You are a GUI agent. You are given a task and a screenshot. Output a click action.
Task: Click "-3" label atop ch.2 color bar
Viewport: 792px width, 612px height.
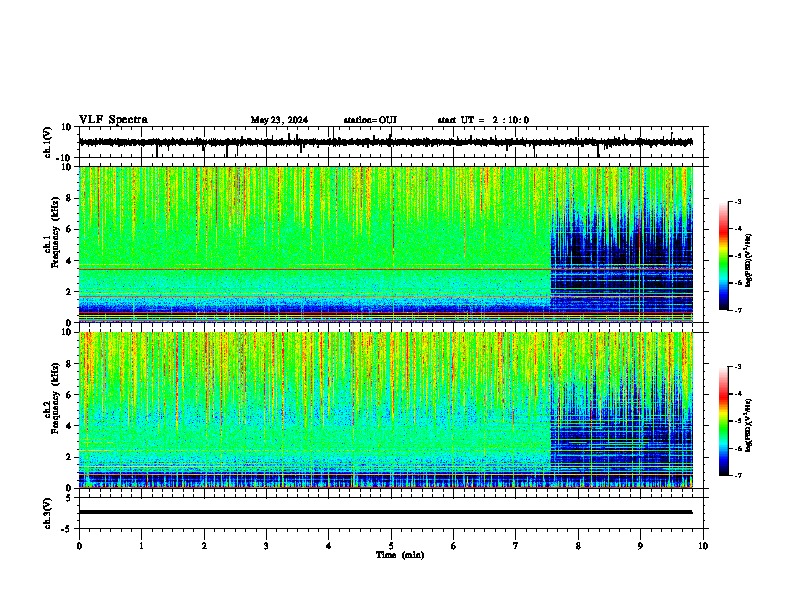pyautogui.click(x=737, y=367)
